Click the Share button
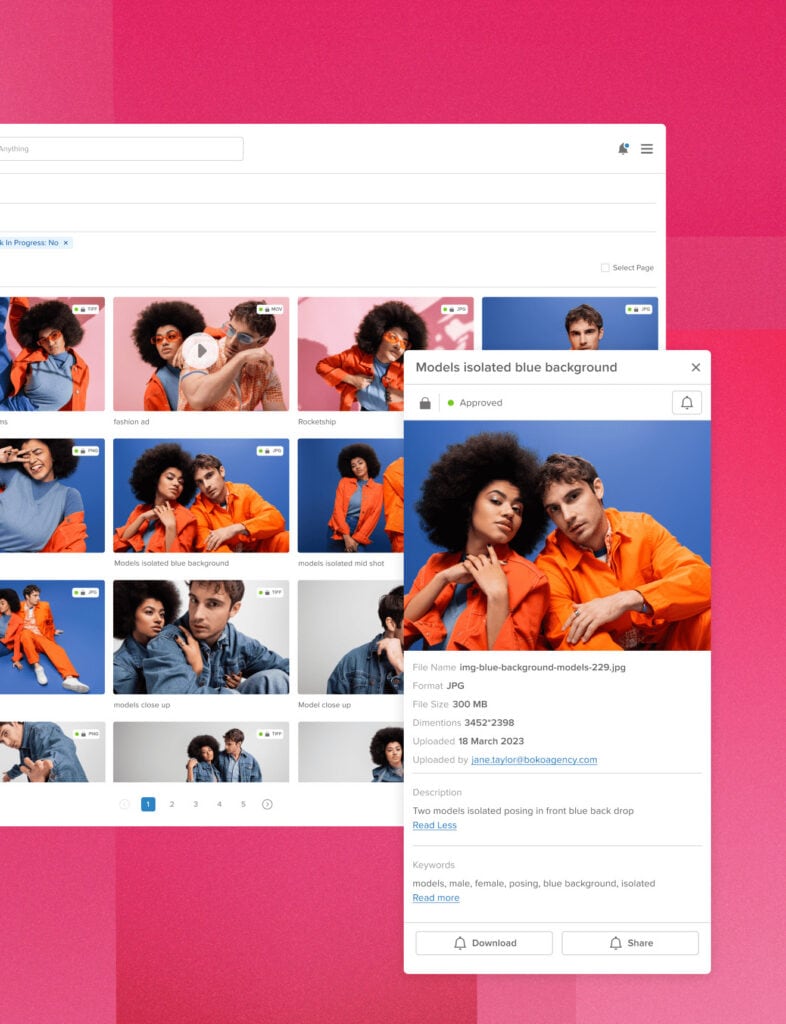786x1024 pixels. click(630, 943)
